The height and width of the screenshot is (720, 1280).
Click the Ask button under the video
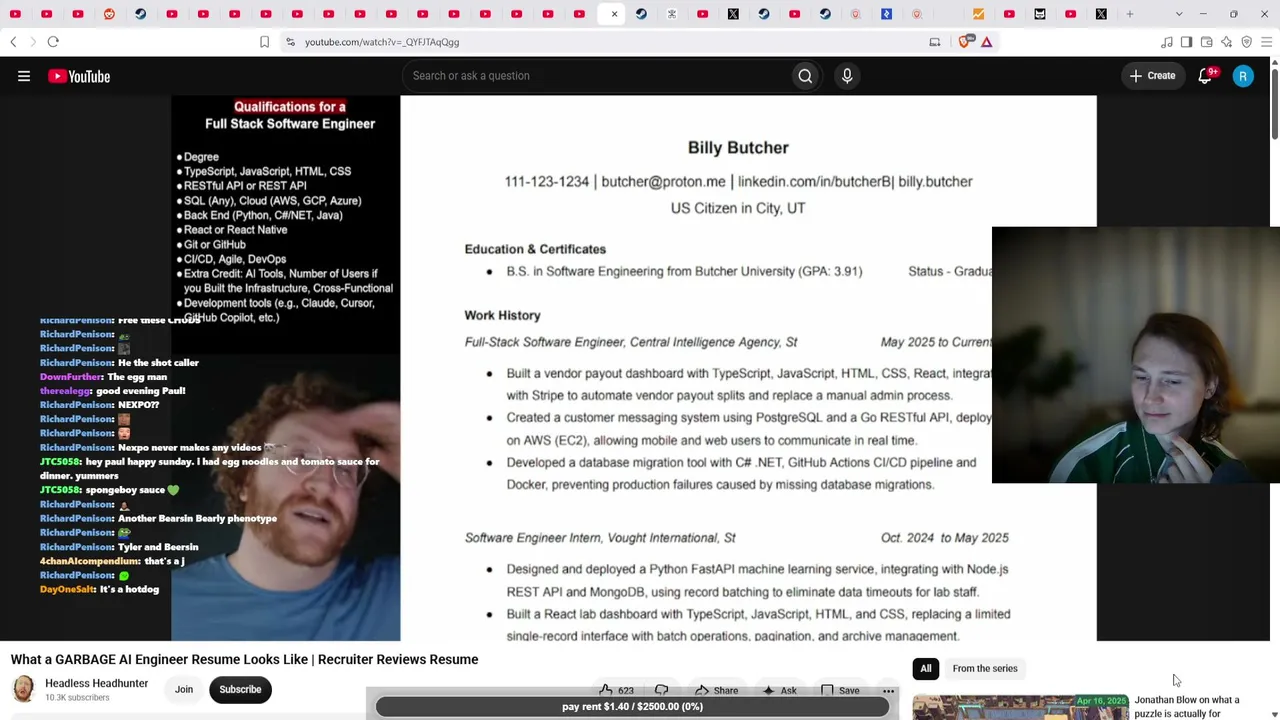(x=780, y=690)
